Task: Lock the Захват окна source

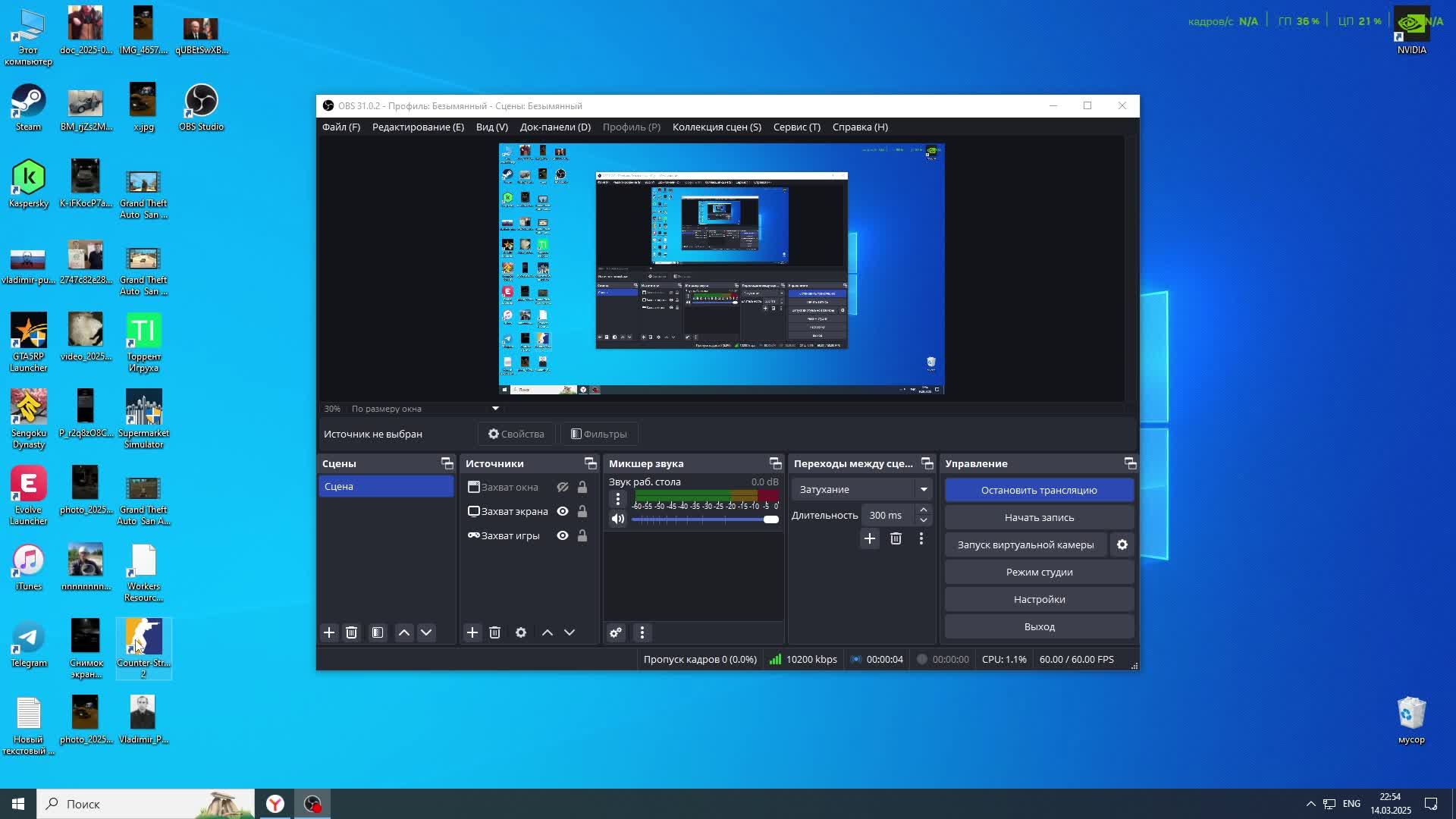Action: 582,487
